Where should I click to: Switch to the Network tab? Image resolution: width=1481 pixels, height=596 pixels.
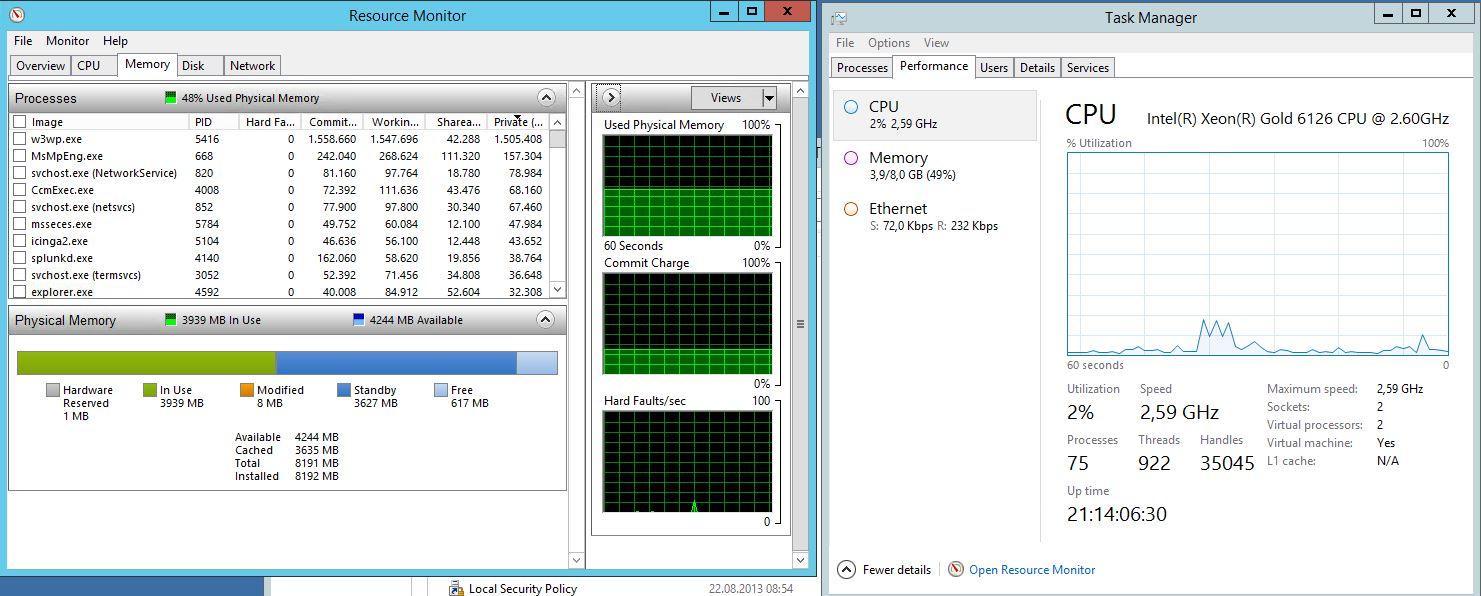click(x=252, y=66)
